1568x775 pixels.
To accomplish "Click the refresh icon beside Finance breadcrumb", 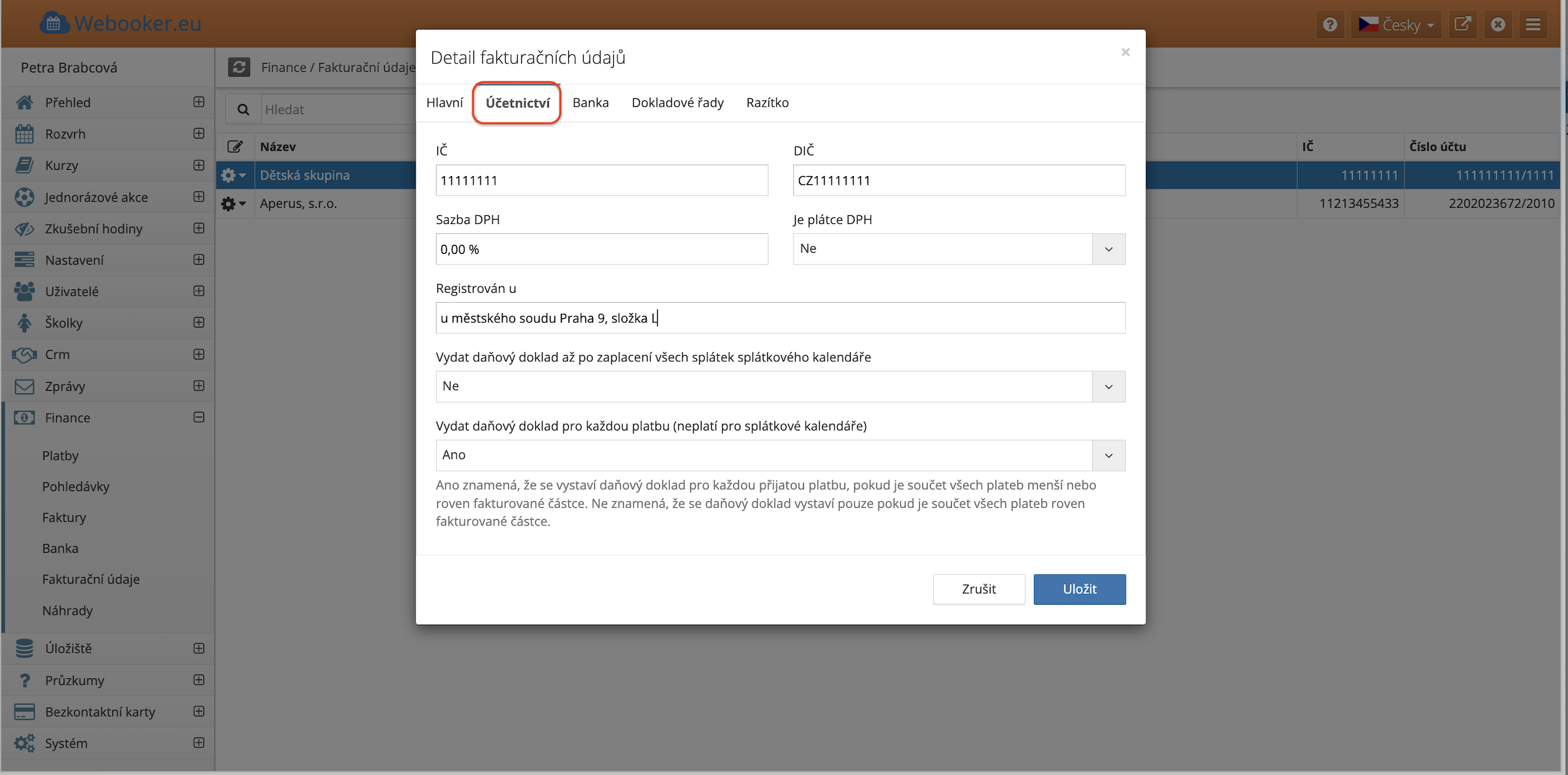I will [x=239, y=67].
